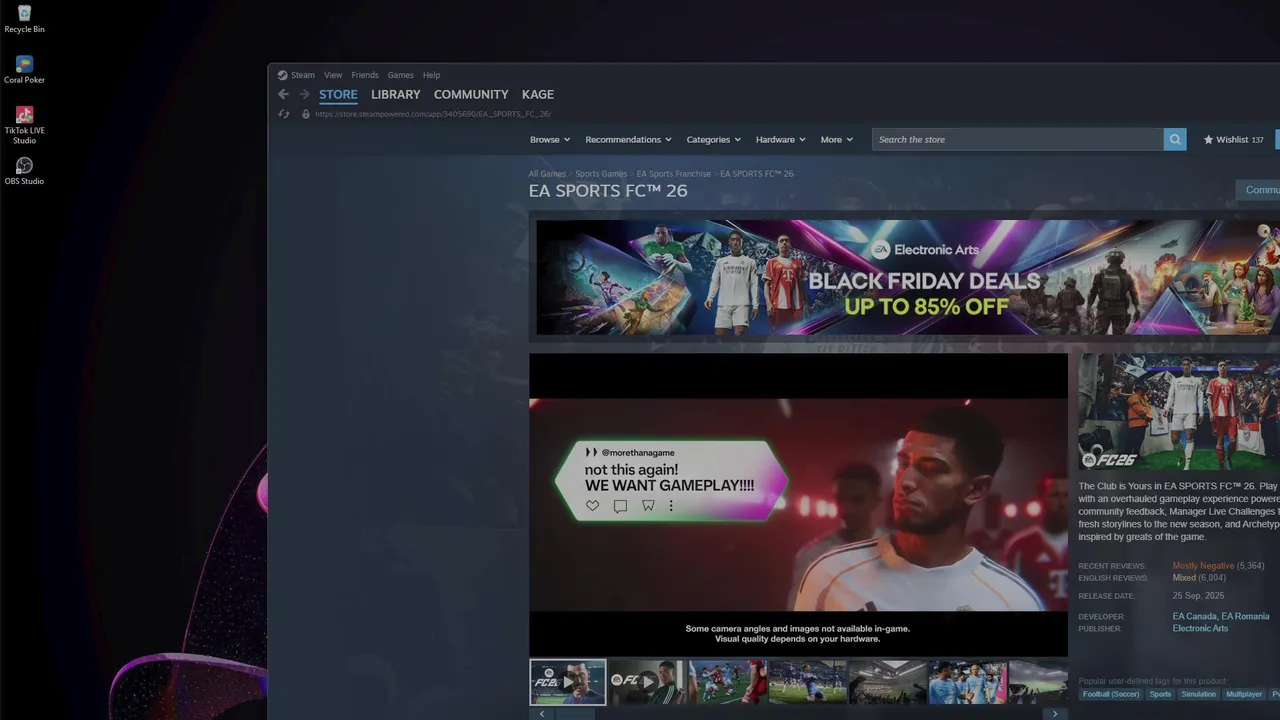Click the main trailer video player
The width and height of the screenshot is (1280, 720).
click(x=798, y=505)
